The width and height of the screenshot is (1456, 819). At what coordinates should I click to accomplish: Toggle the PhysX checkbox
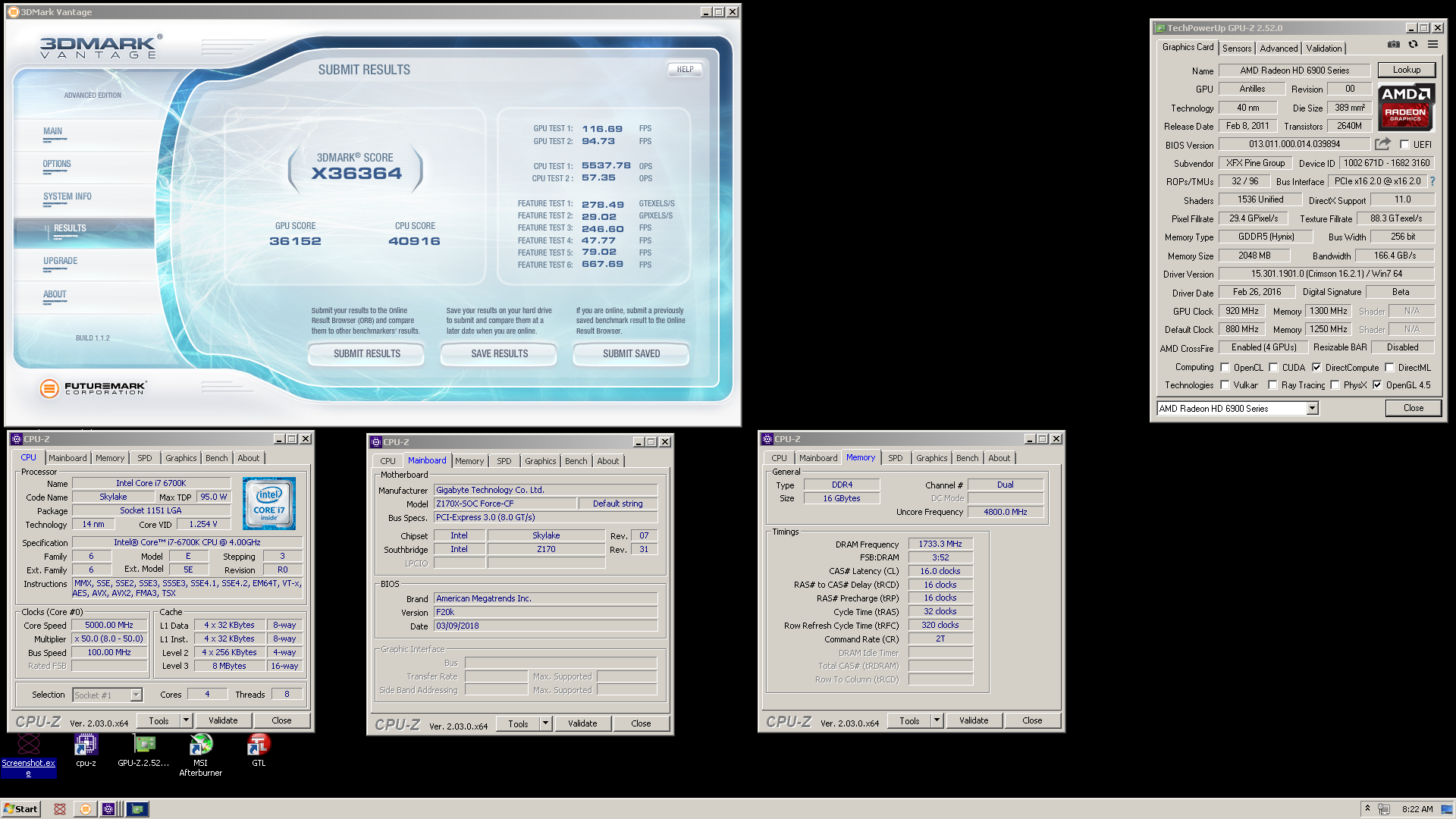click(1335, 385)
